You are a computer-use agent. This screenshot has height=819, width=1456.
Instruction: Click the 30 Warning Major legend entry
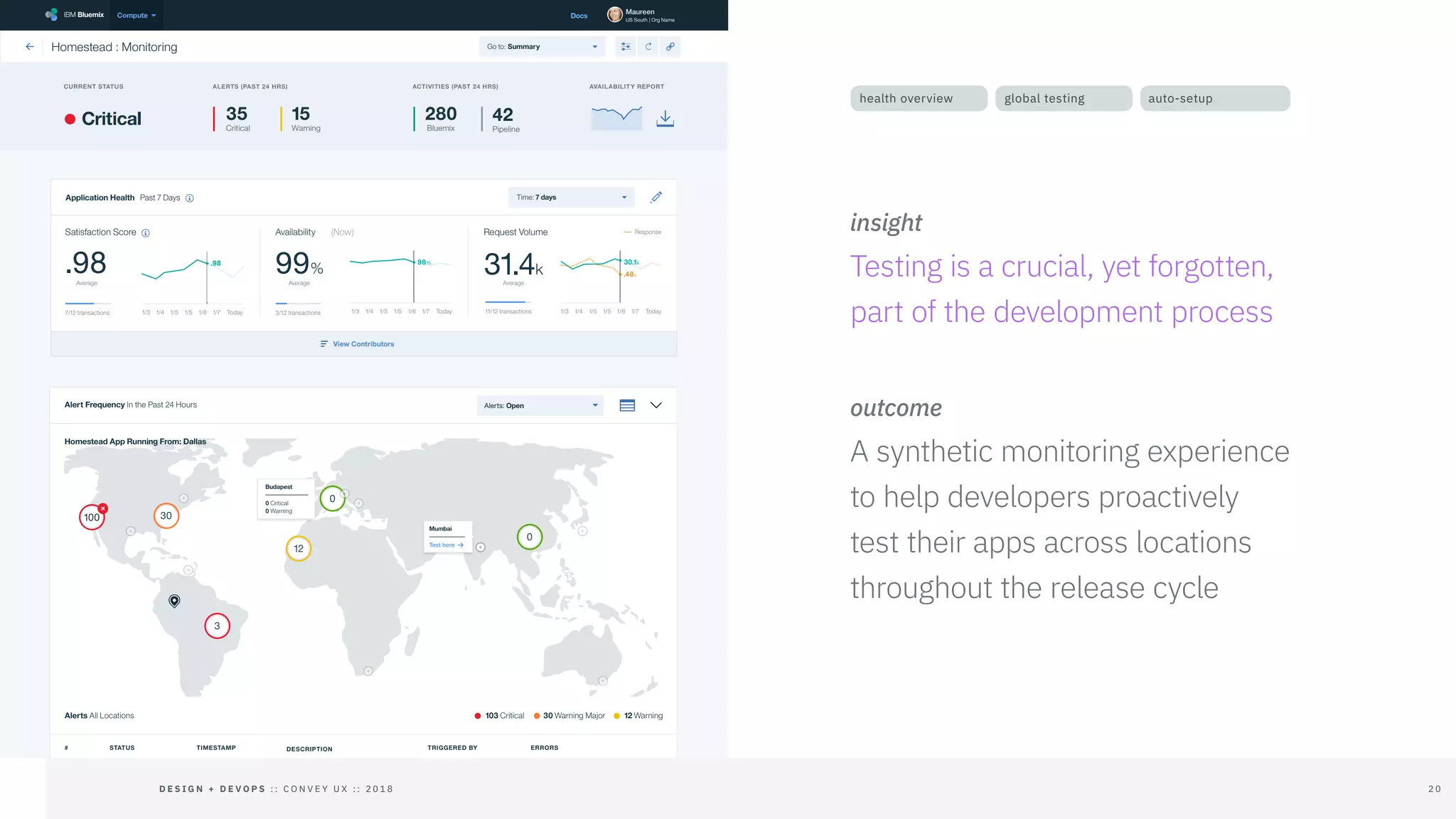click(569, 716)
